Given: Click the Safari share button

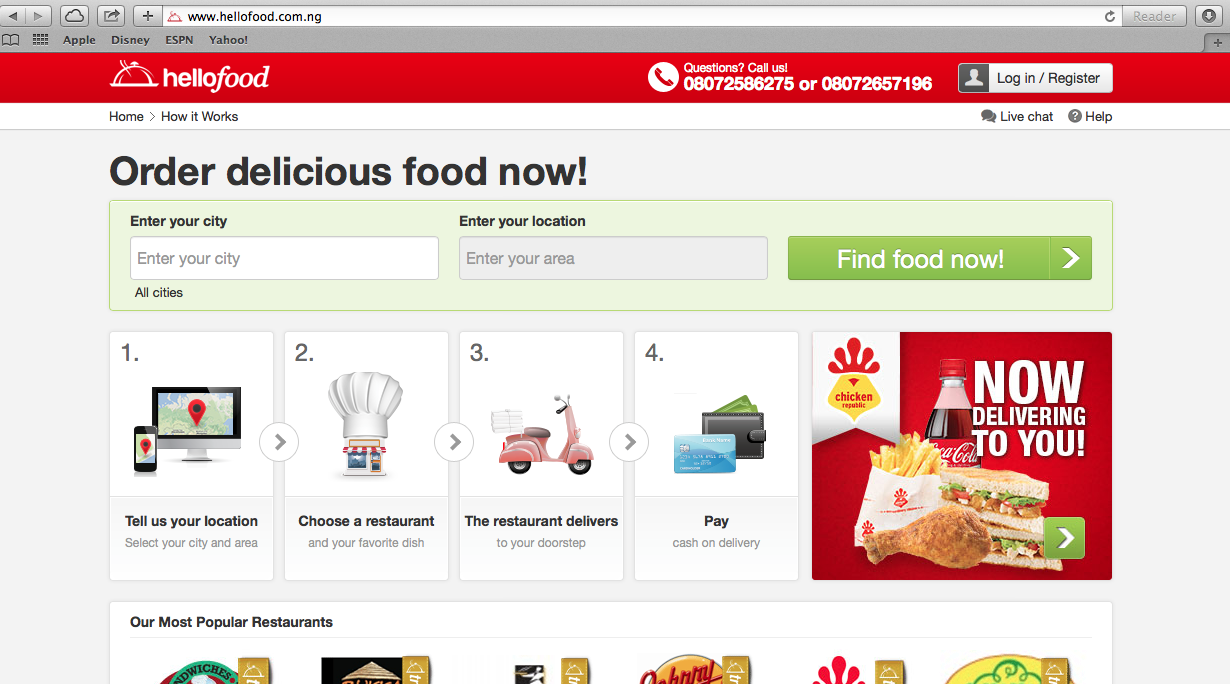Looking at the screenshot, I should (112, 16).
